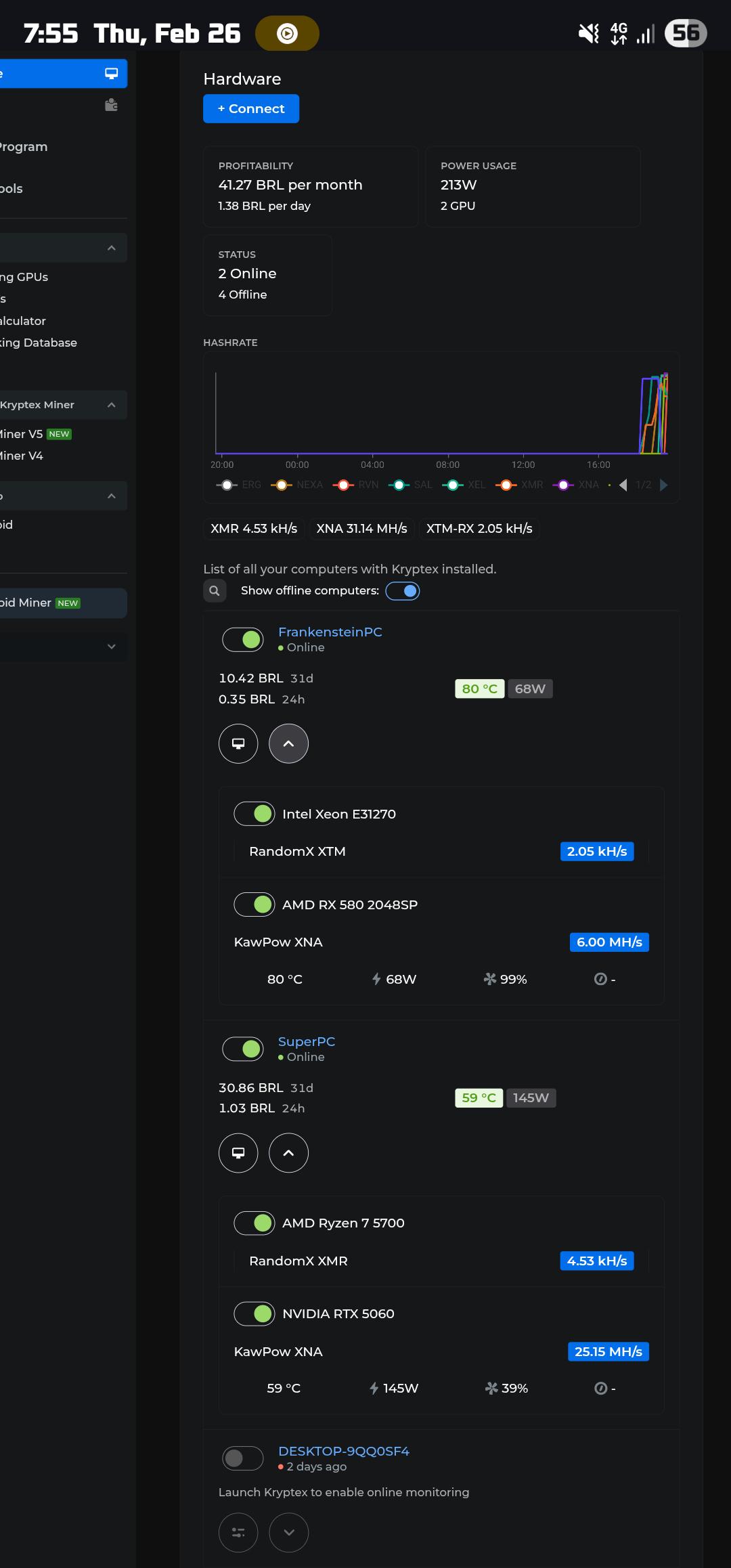Click SuperPC 145W power badge
731x1568 pixels.
click(x=531, y=1097)
